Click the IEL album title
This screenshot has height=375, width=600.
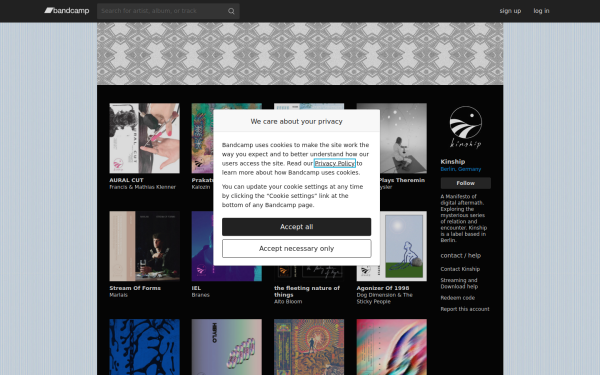tap(196, 288)
